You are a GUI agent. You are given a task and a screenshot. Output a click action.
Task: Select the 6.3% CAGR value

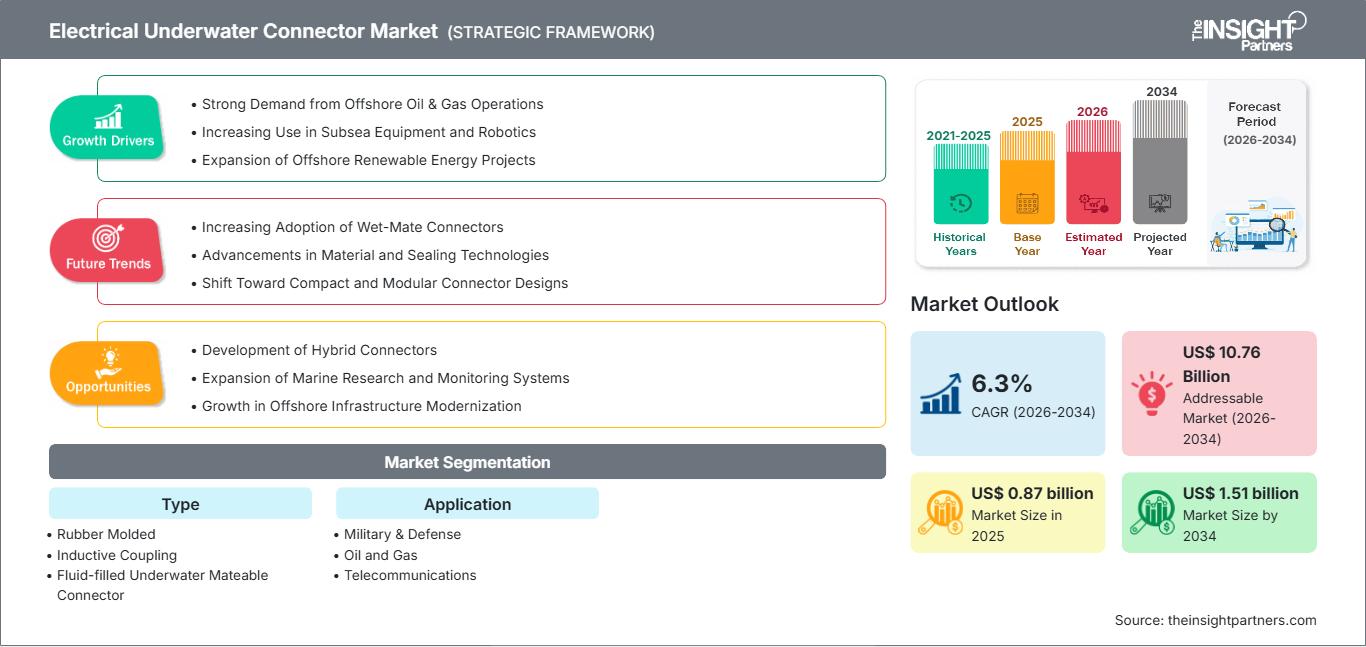1002,383
